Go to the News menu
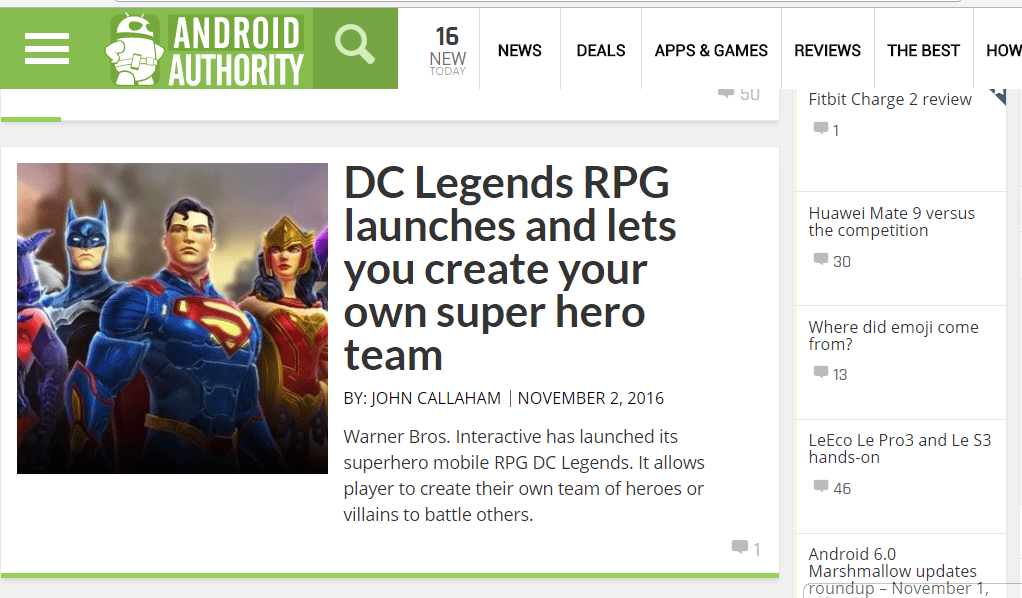 coord(519,50)
